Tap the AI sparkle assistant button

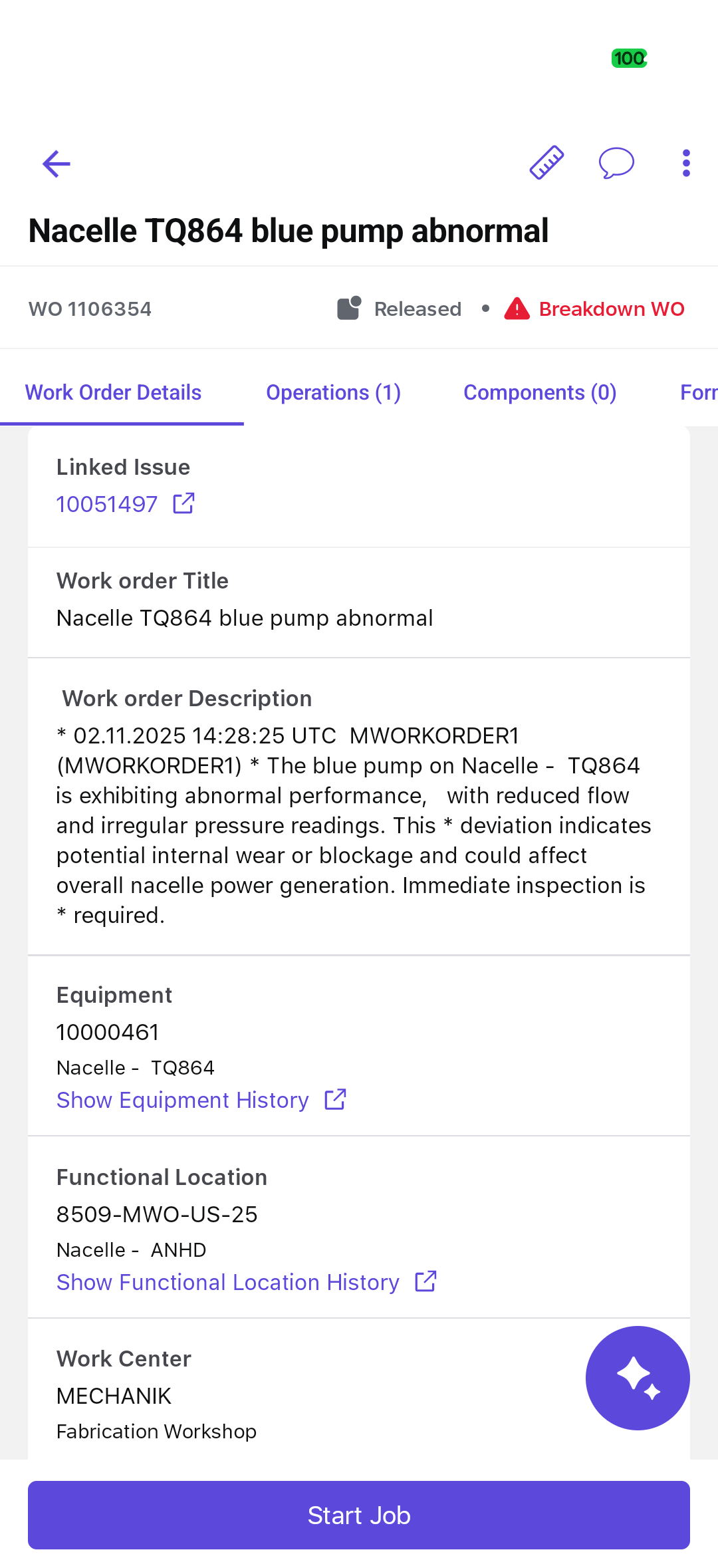(638, 1378)
